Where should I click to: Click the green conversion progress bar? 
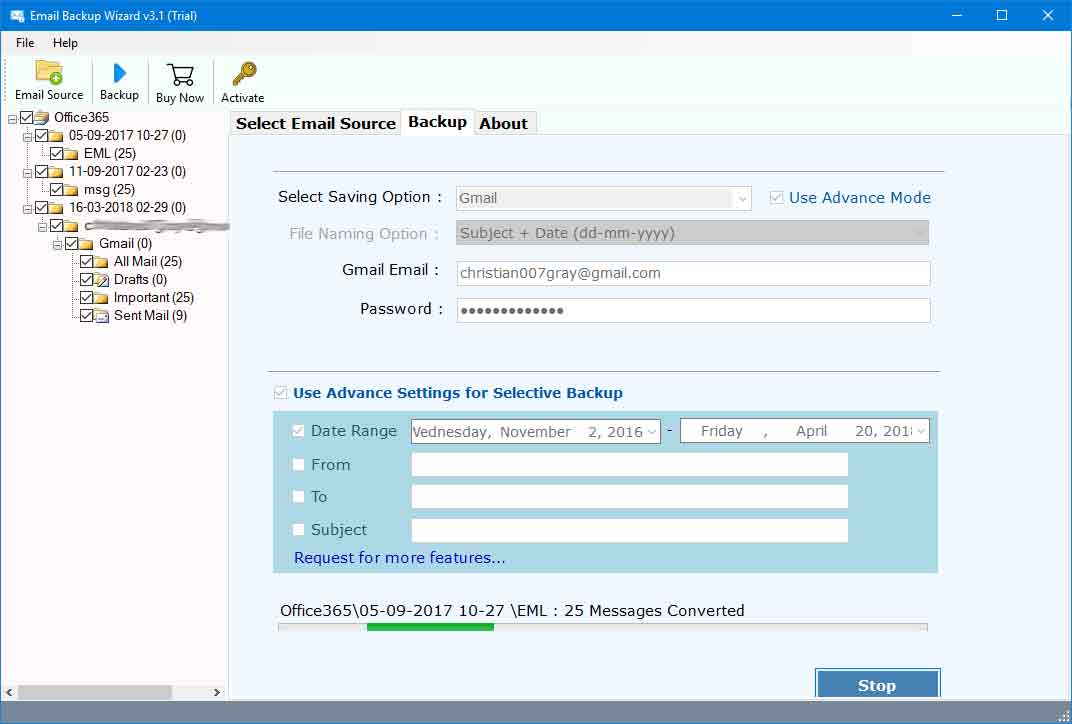coord(430,627)
